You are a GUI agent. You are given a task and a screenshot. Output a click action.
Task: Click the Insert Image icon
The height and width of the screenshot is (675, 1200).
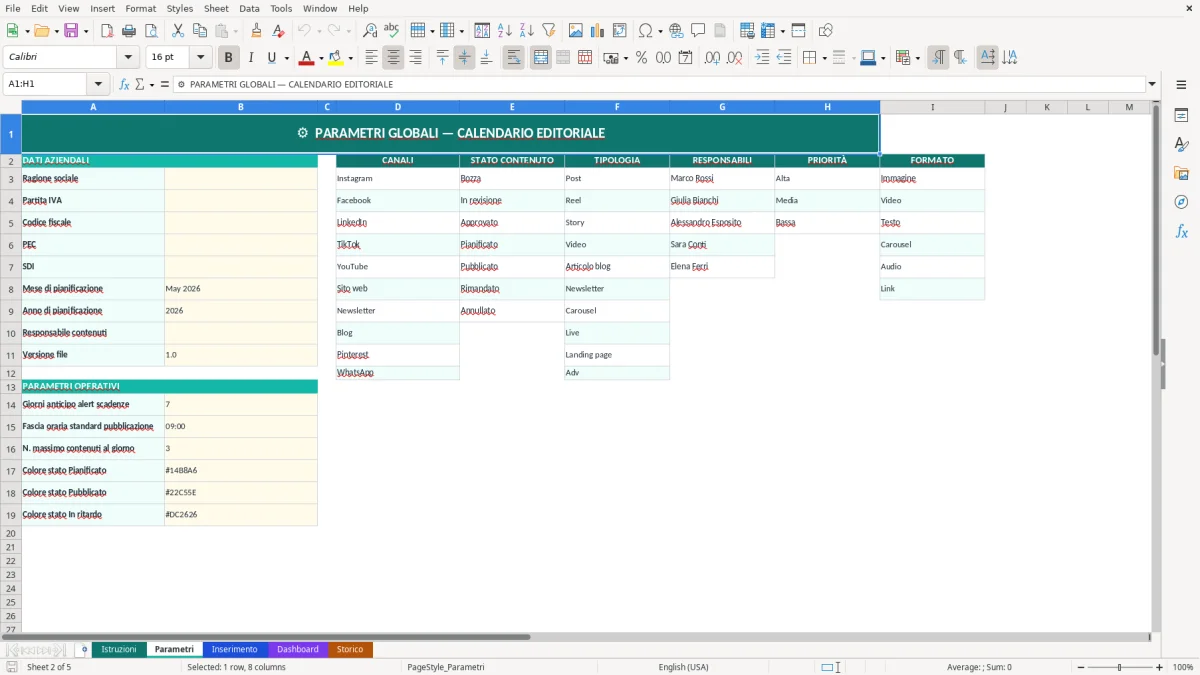coord(575,31)
